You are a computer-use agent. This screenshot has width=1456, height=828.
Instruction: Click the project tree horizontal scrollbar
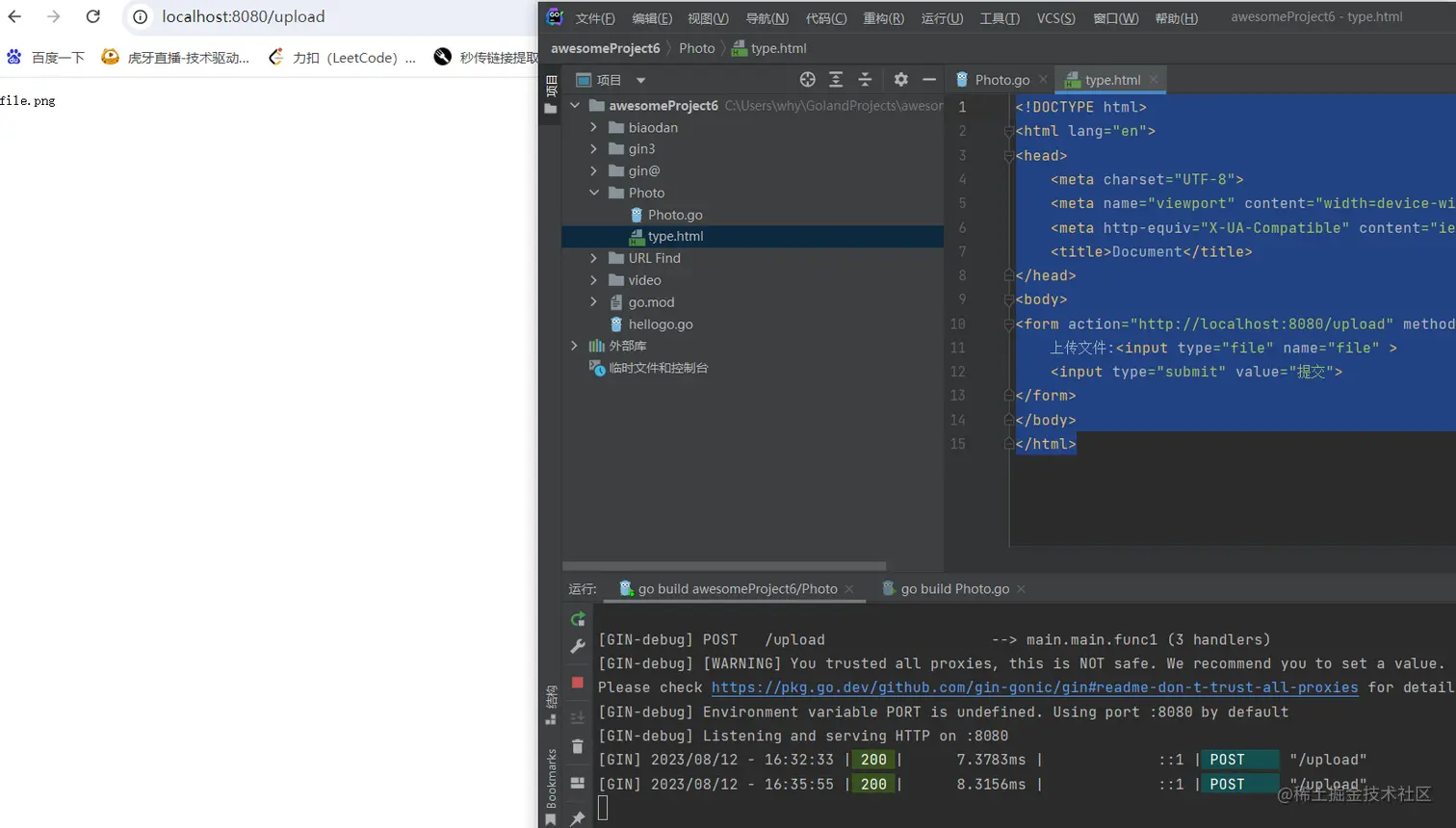724,566
